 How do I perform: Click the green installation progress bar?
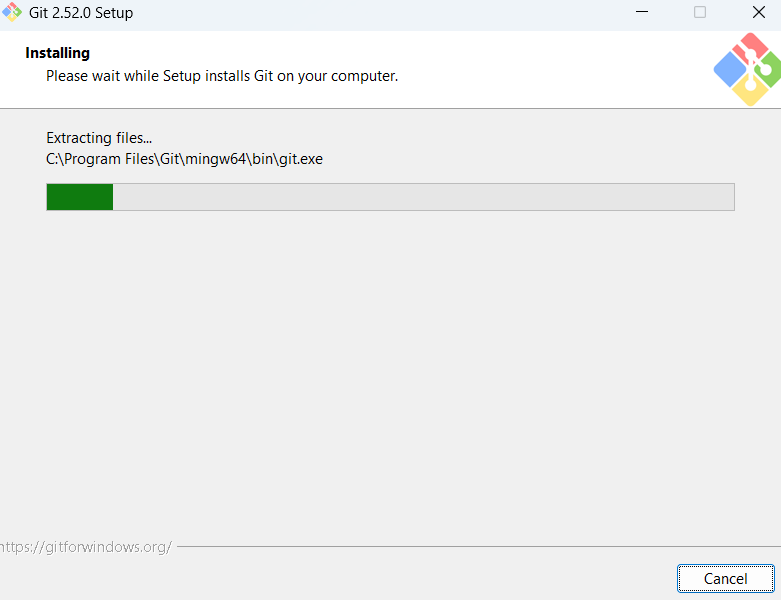click(x=390, y=197)
